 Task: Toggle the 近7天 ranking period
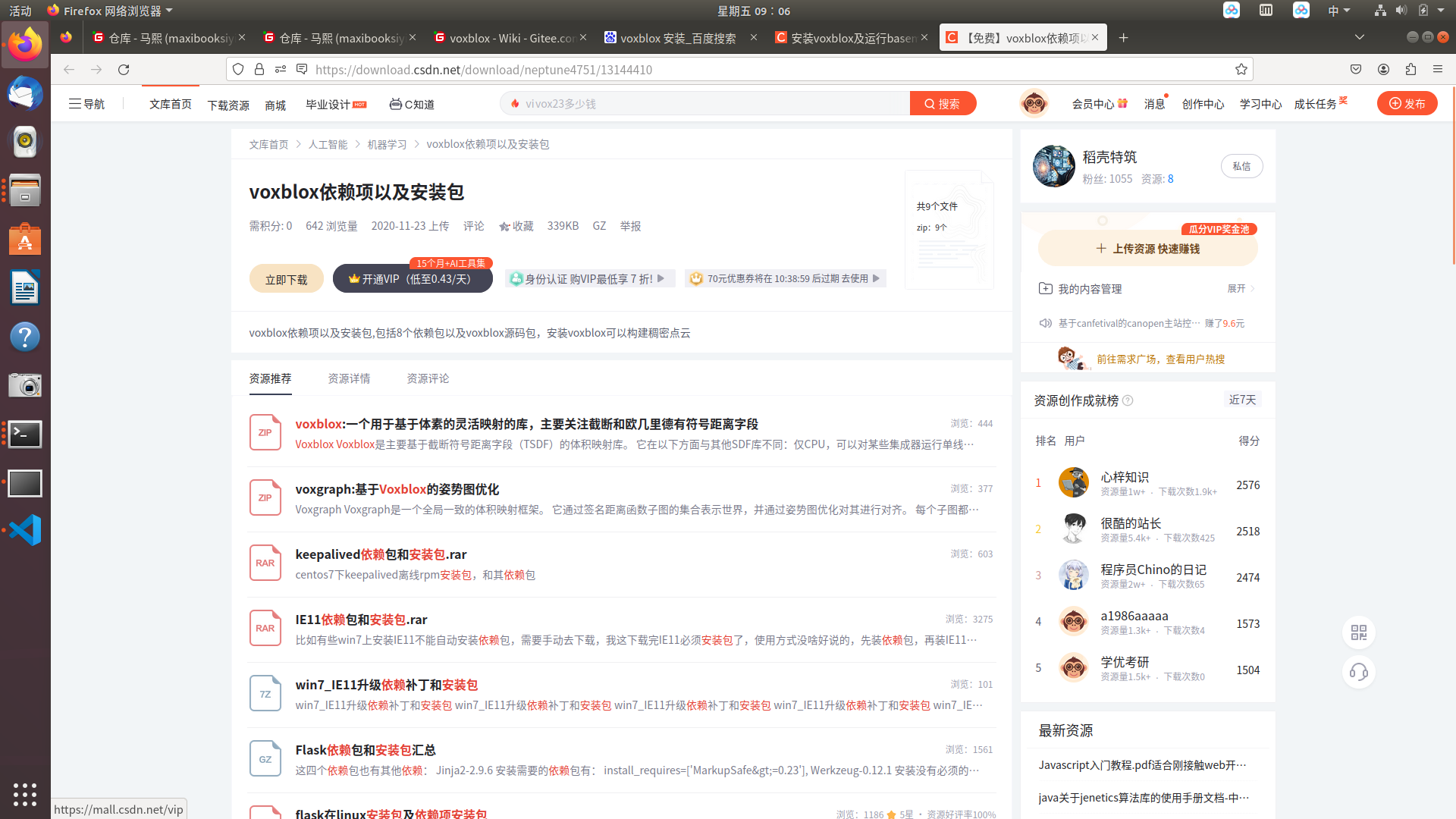[1242, 400]
